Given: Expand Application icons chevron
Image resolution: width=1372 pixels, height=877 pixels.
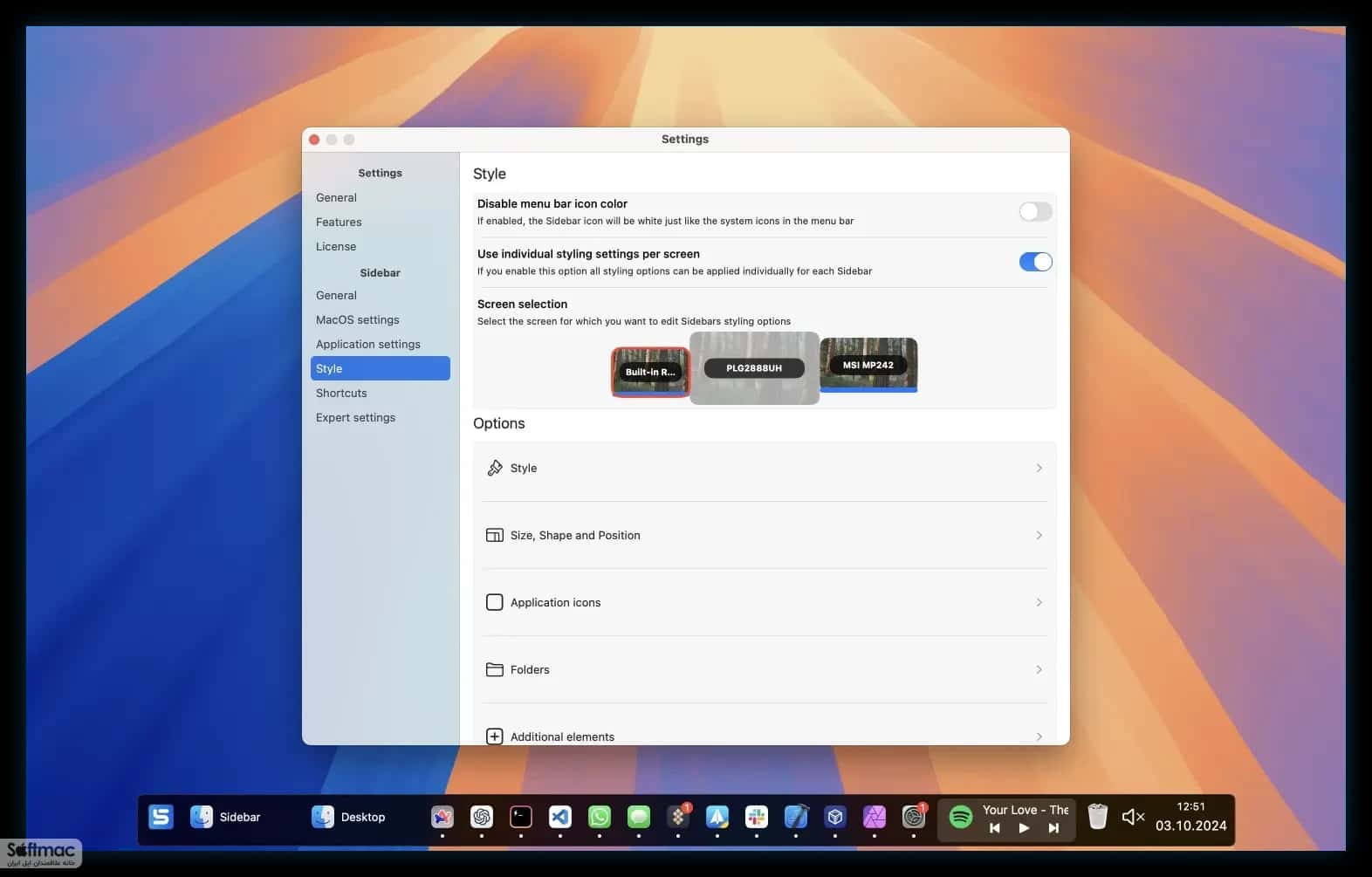Looking at the screenshot, I should click(x=1039, y=602).
